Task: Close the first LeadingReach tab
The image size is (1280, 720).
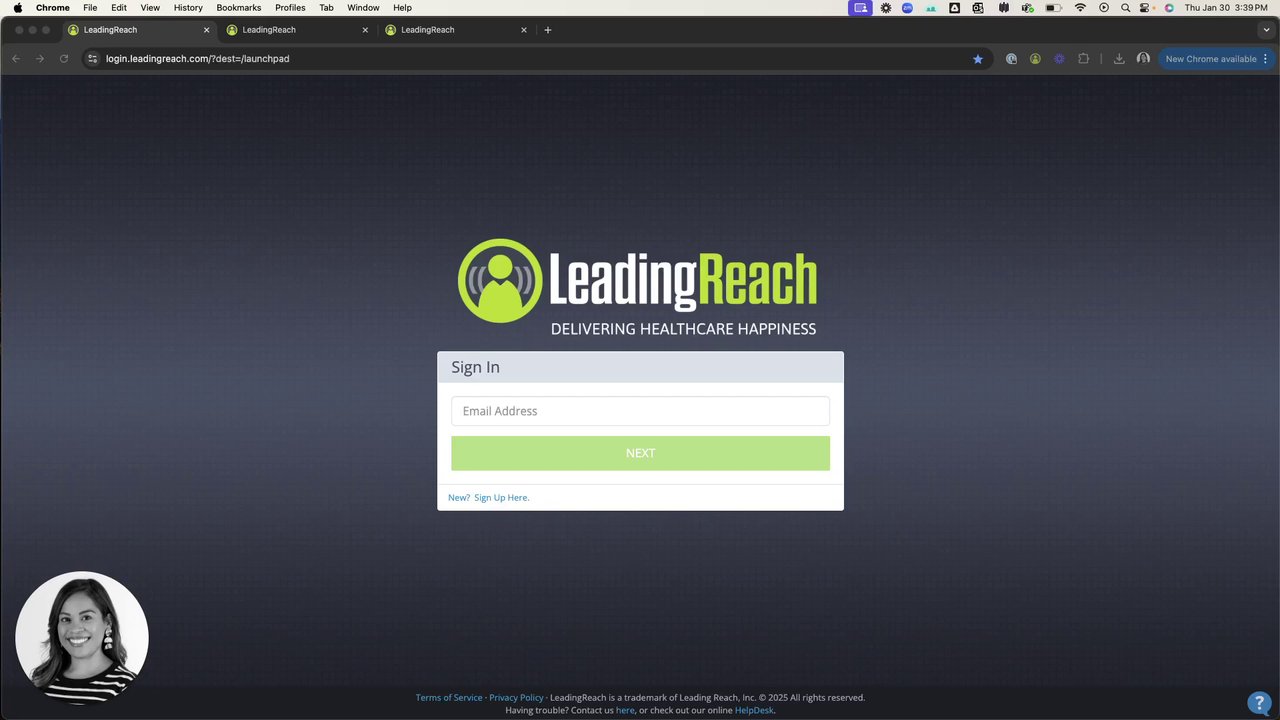Action: pyautogui.click(x=206, y=30)
